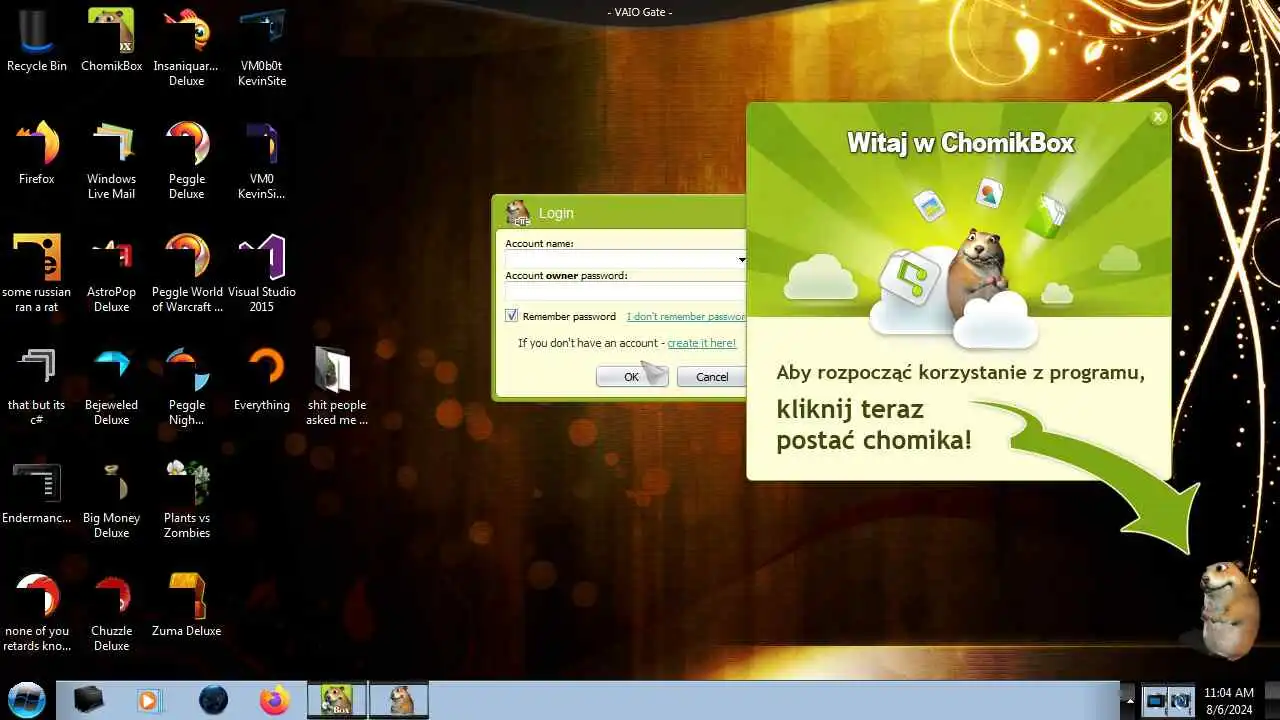
Task: Launch the Everything search shortcut
Action: coord(262,380)
